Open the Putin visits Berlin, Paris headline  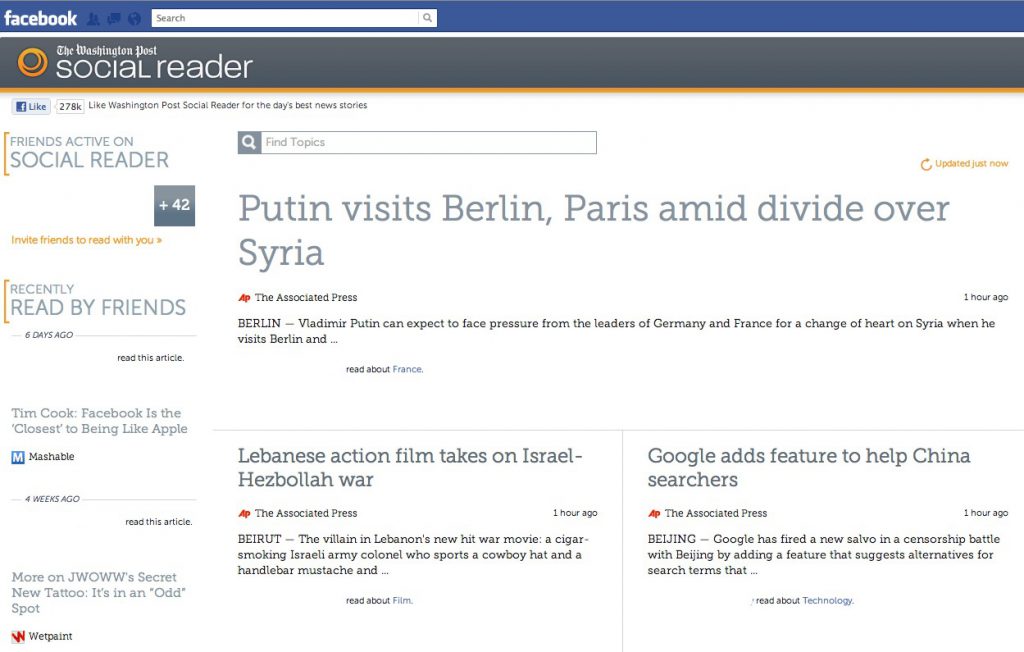click(593, 230)
